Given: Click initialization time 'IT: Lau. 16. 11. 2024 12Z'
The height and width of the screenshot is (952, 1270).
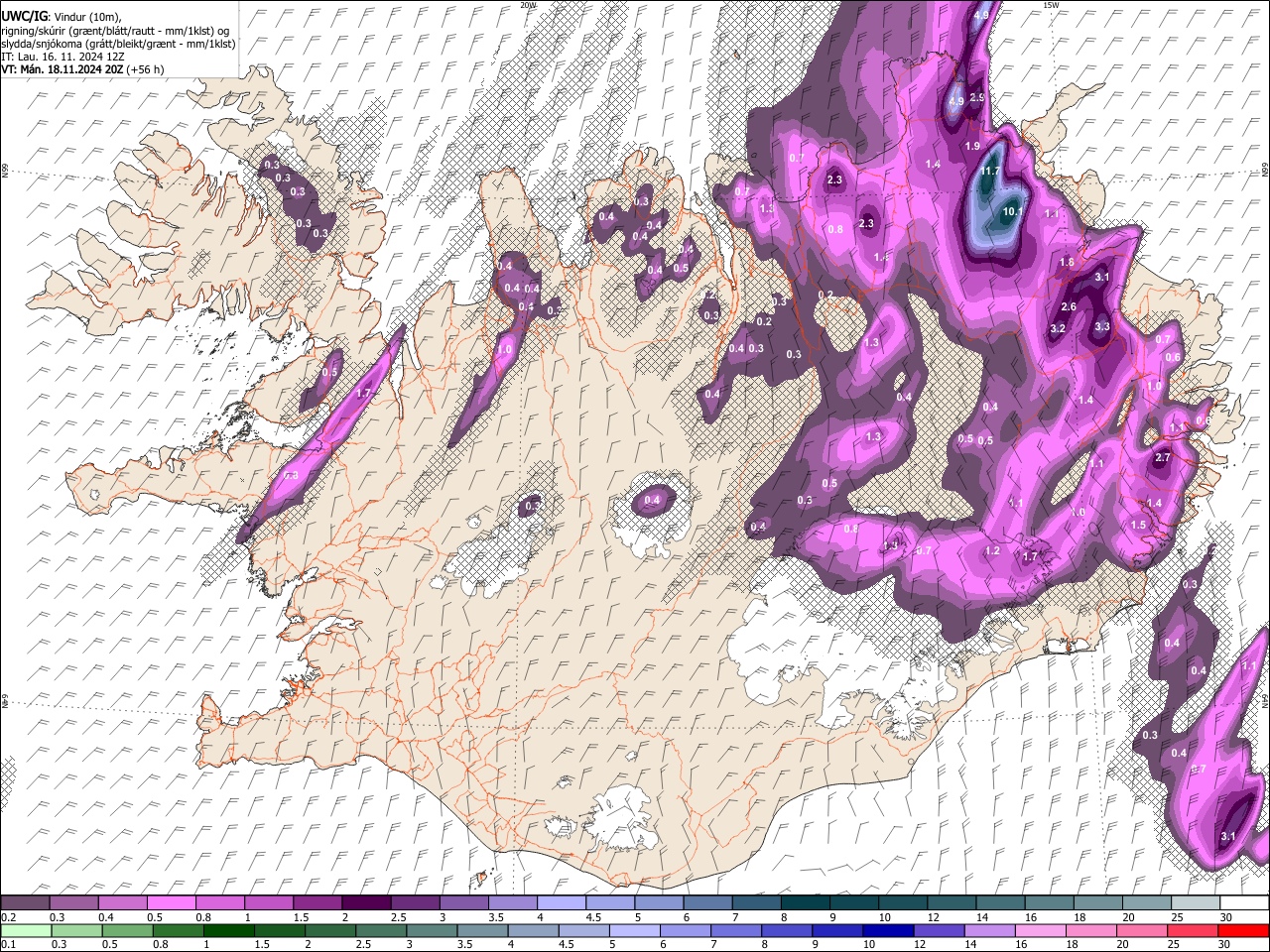Looking at the screenshot, I should 63,57.
